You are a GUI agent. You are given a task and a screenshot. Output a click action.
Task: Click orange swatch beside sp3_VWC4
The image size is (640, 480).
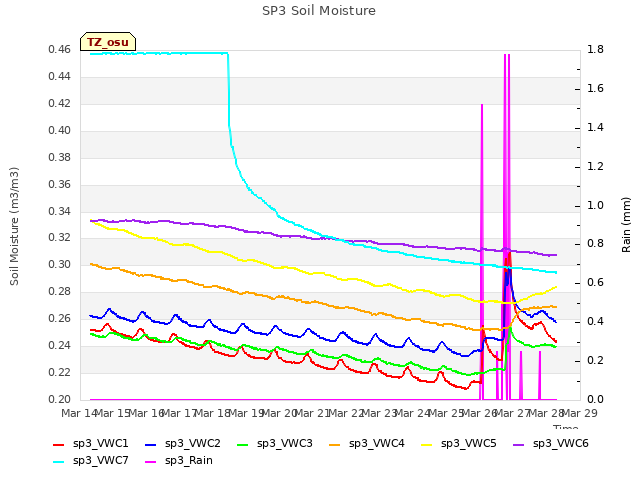click(x=335, y=444)
